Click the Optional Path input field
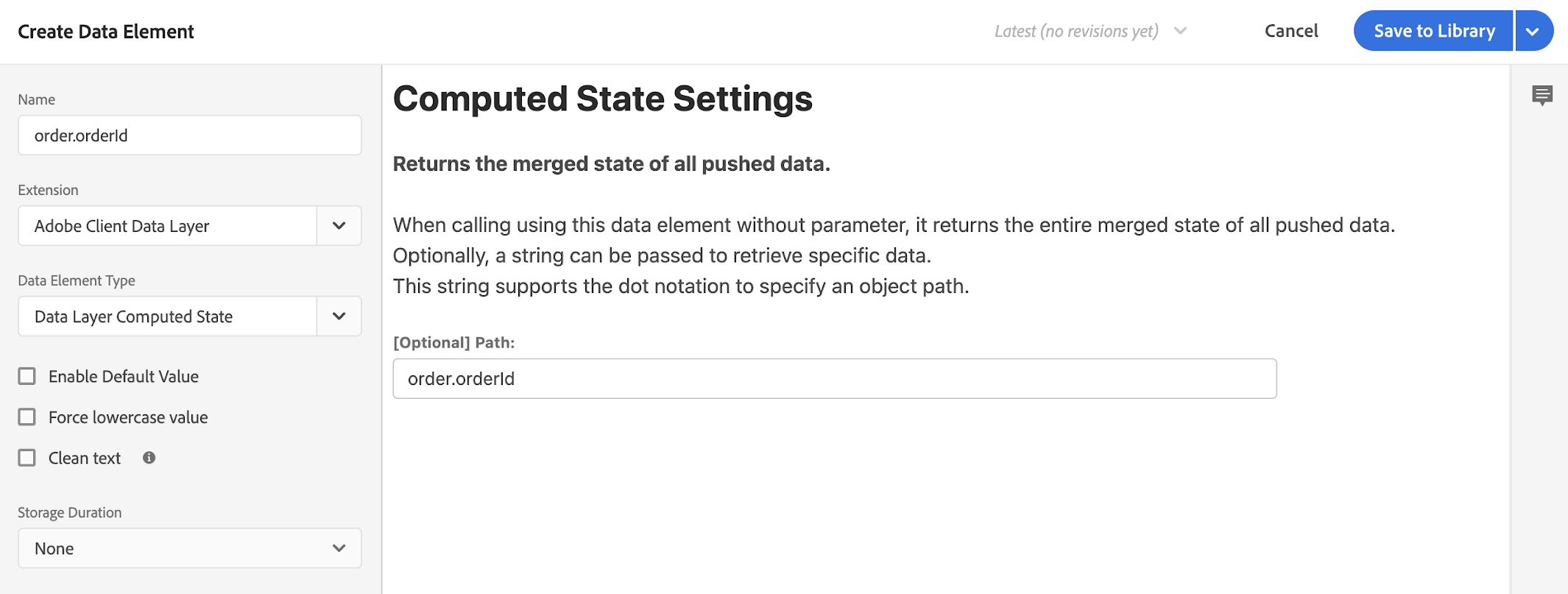Image resolution: width=1568 pixels, height=594 pixels. pyautogui.click(x=835, y=378)
